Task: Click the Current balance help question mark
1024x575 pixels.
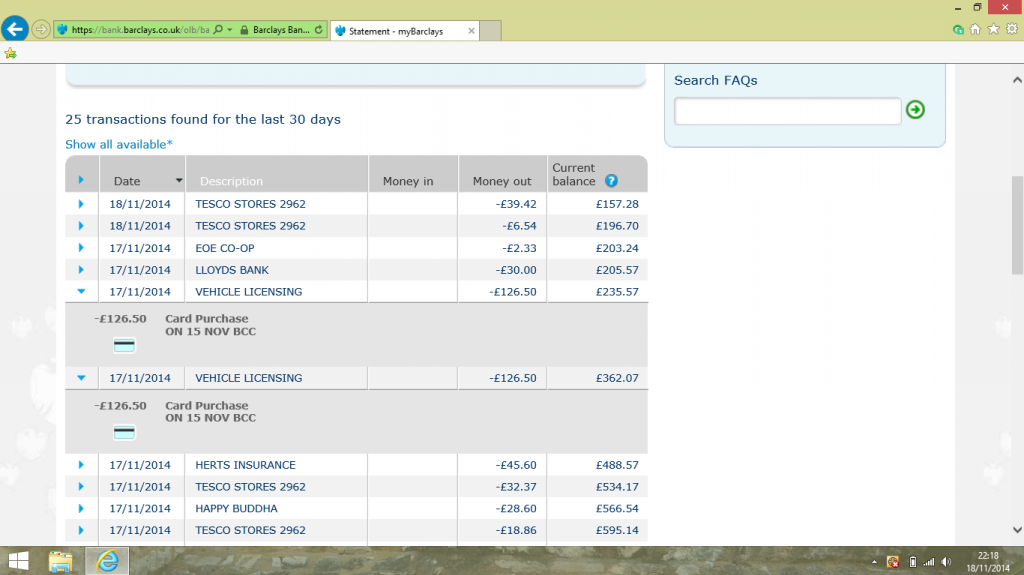Action: click(x=611, y=181)
